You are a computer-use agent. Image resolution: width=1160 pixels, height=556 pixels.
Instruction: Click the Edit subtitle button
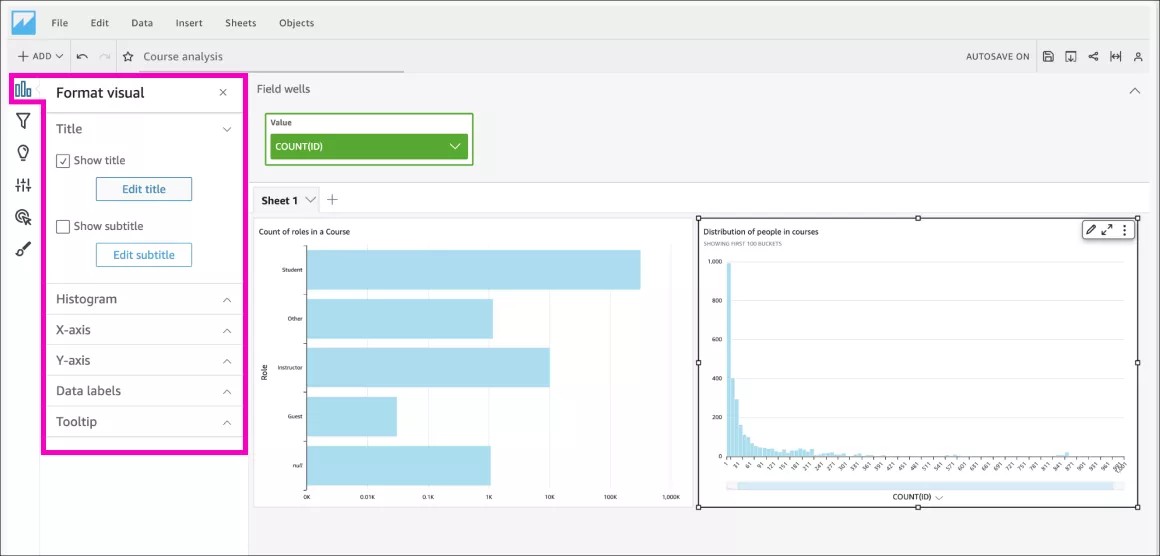[144, 255]
